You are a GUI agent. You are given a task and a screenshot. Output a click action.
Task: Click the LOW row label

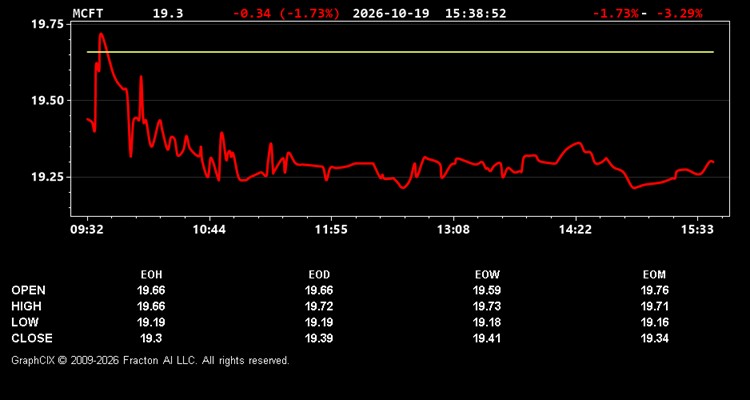point(25,322)
